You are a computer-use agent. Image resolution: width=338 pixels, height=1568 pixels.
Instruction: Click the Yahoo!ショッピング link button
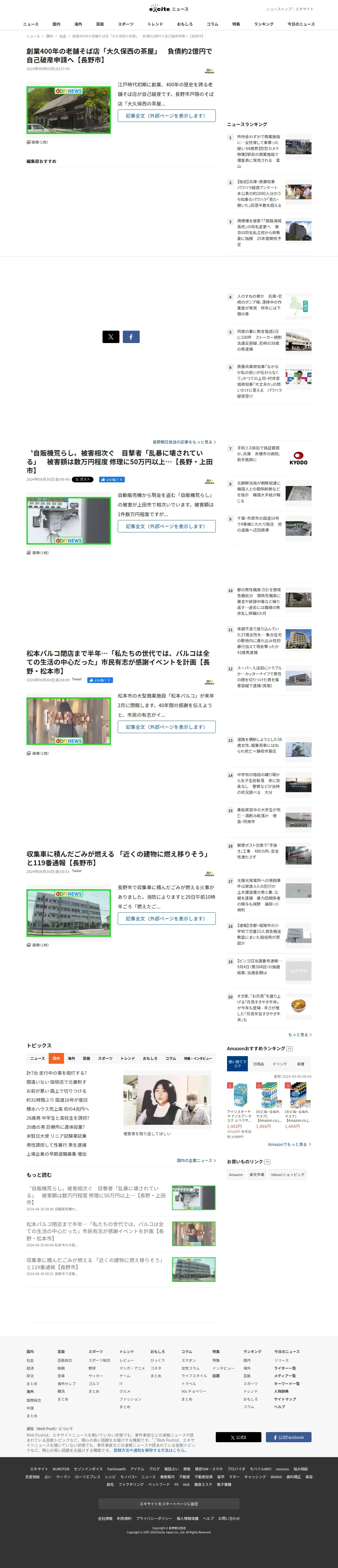tap(288, 1175)
